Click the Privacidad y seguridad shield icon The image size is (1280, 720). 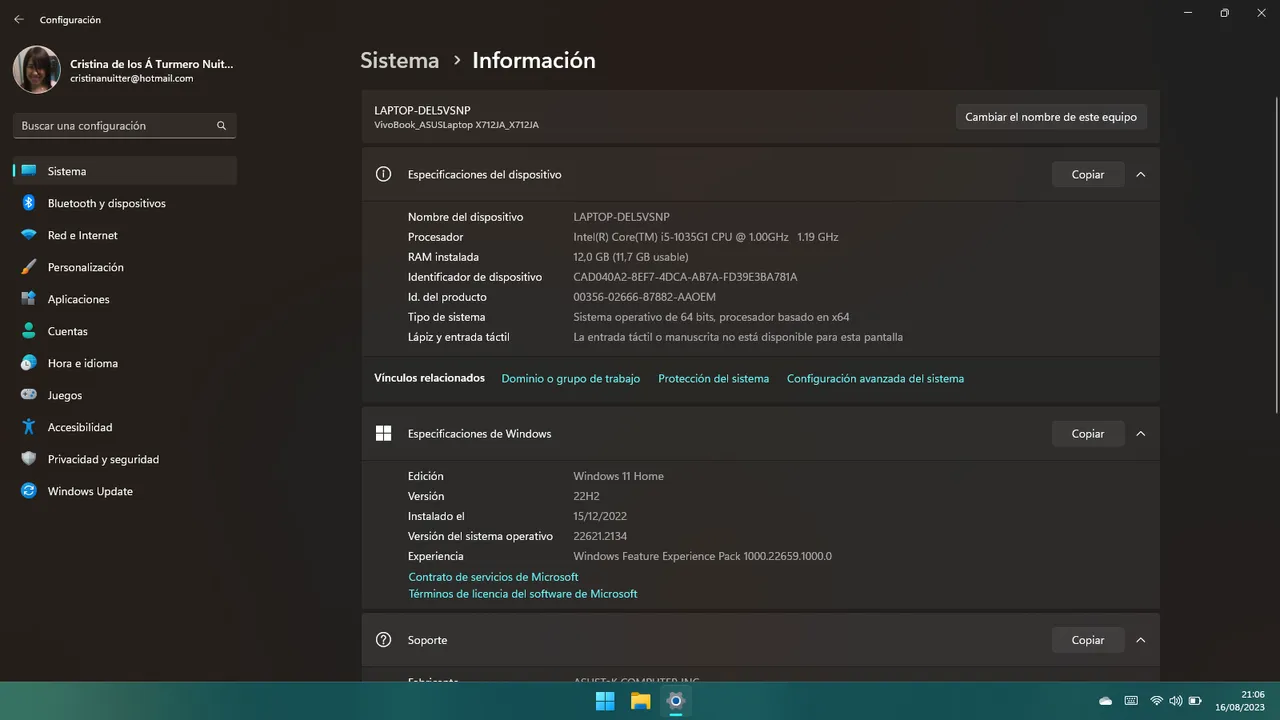click(29, 459)
